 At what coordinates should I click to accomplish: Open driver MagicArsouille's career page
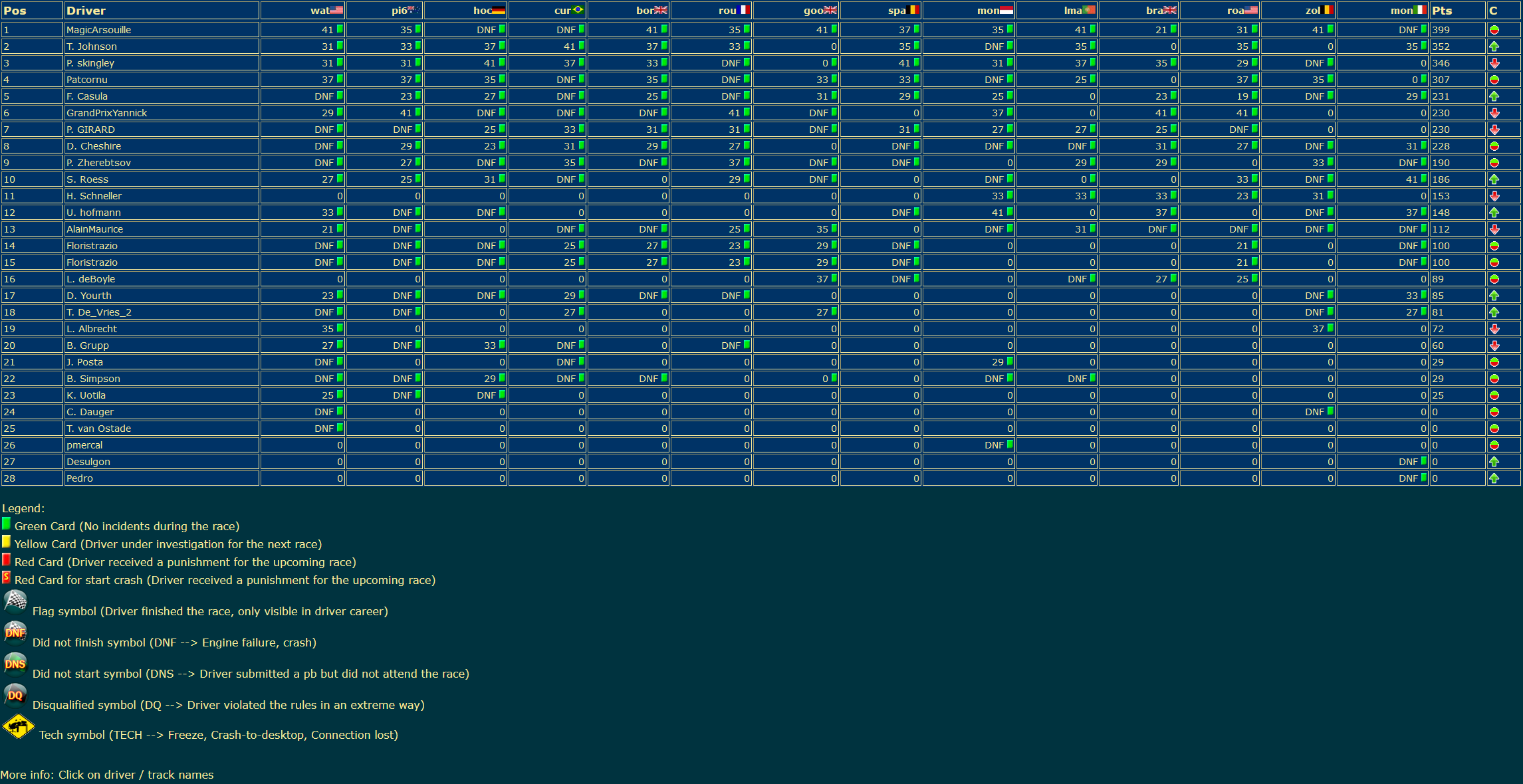click(x=98, y=30)
